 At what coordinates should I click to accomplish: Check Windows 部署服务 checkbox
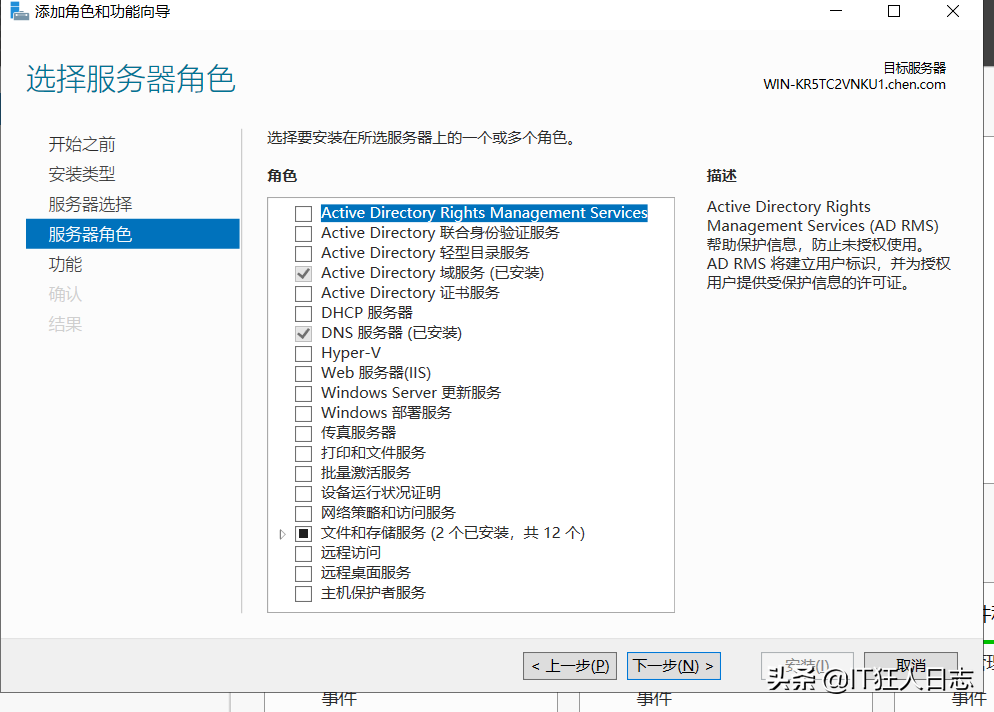[x=304, y=413]
